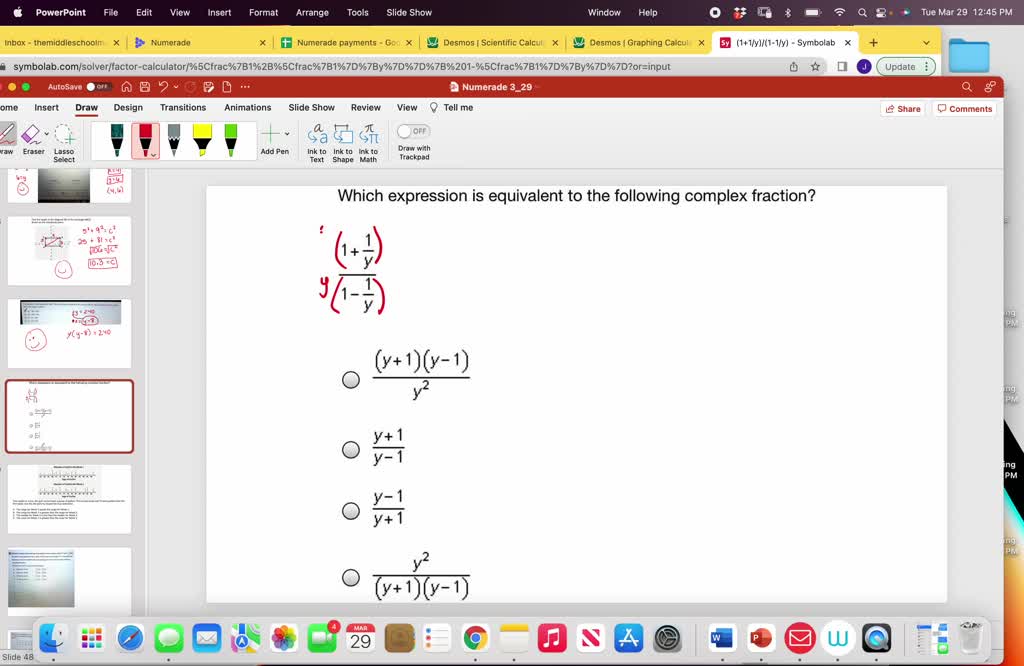Viewport: 1024px width, 666px height.
Task: Click the share icon in address bar
Action: click(x=793, y=67)
